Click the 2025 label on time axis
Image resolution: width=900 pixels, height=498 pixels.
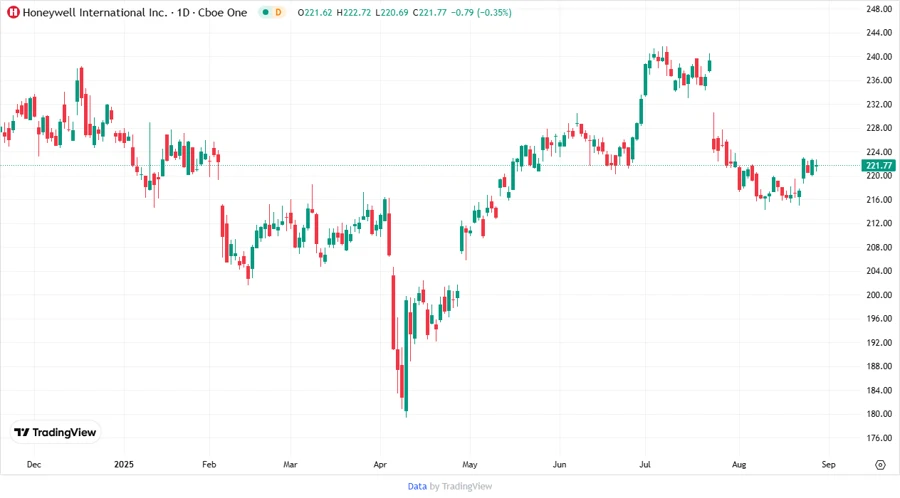124,465
